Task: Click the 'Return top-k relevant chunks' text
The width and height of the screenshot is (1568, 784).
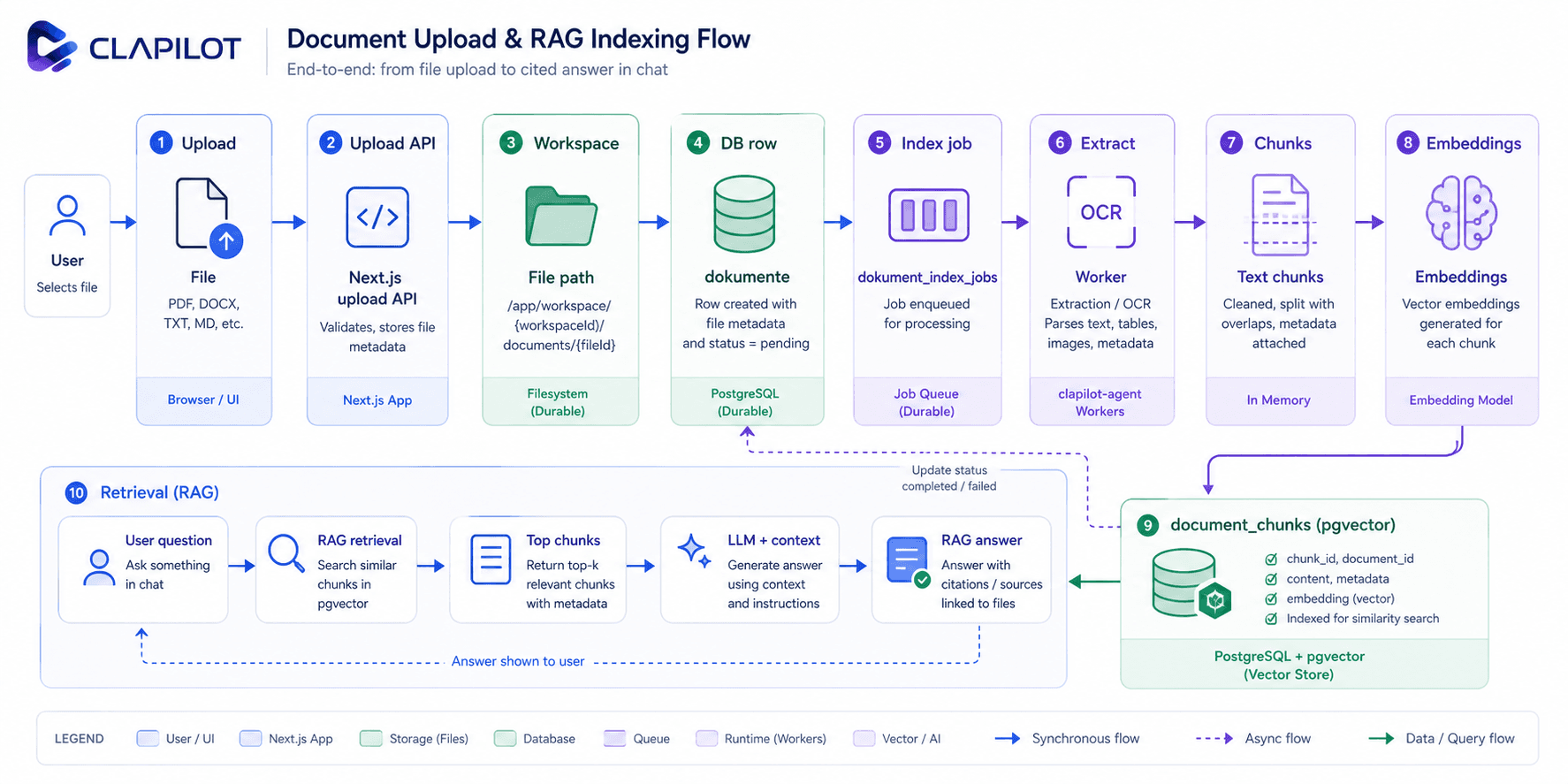Action: 570,575
